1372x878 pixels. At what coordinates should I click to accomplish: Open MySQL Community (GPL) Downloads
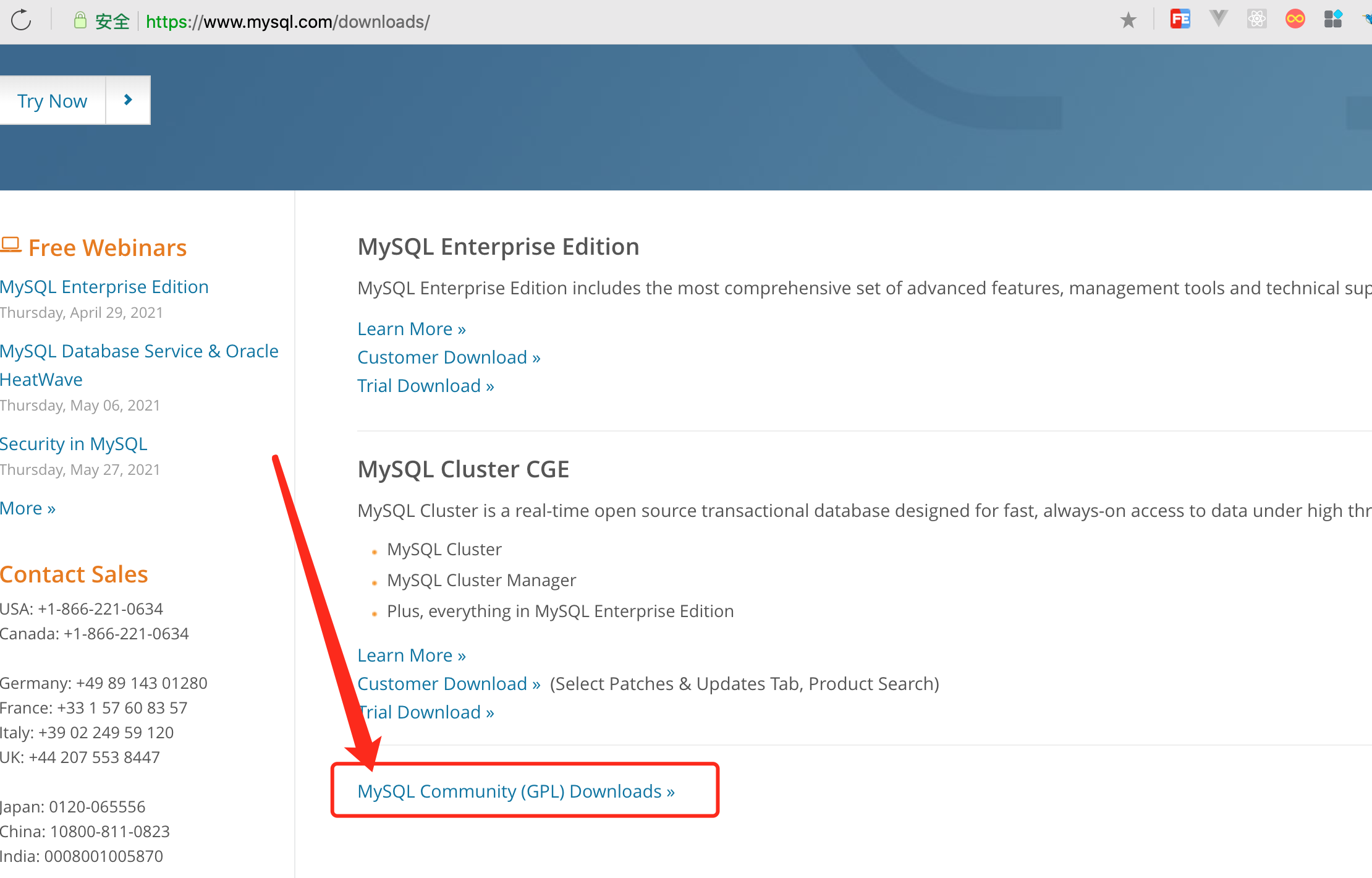coord(515,791)
